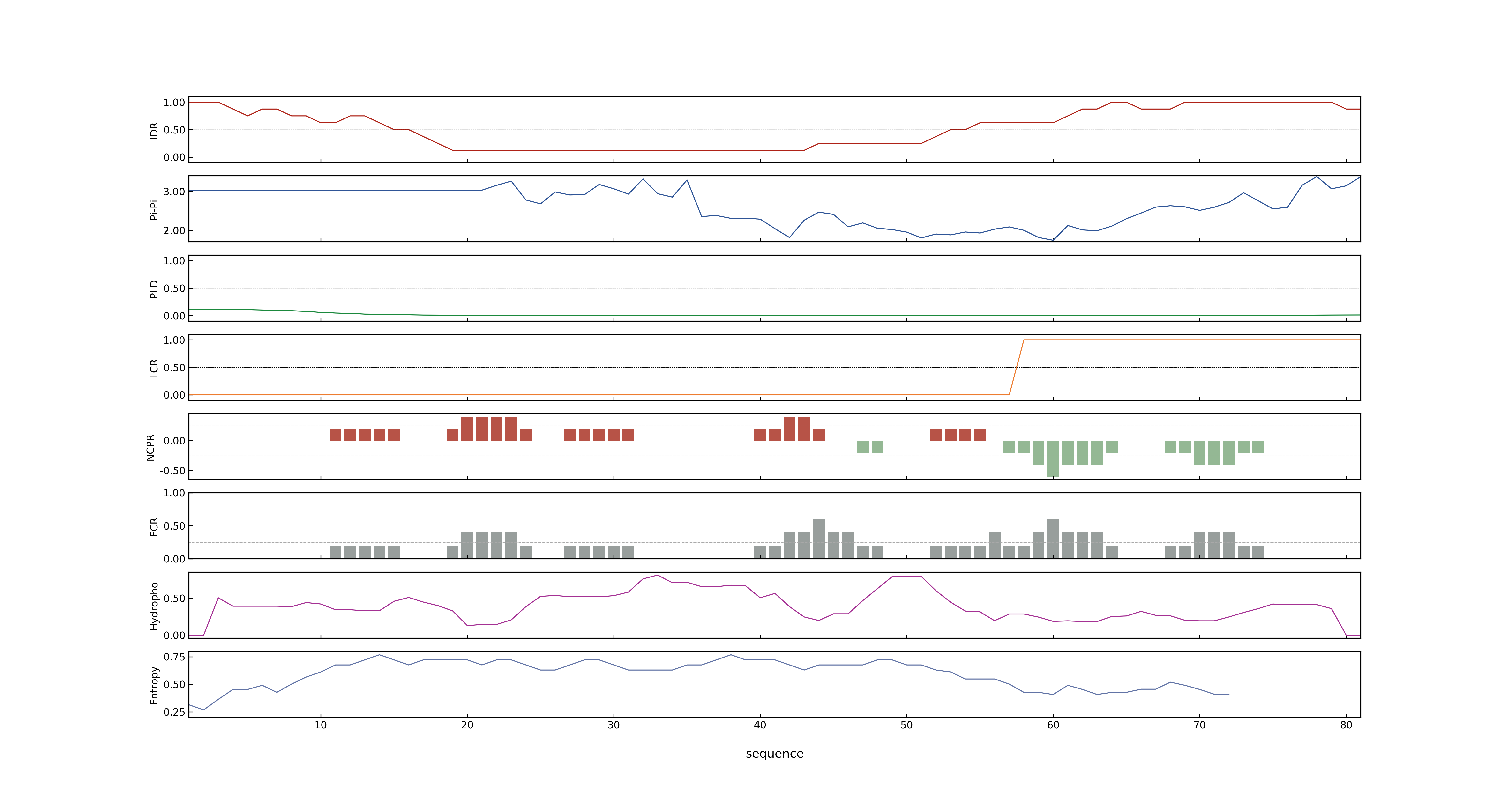Screen dimensions: 1512x806
Task: Click the x-axis tick label 40
Action: [760, 725]
